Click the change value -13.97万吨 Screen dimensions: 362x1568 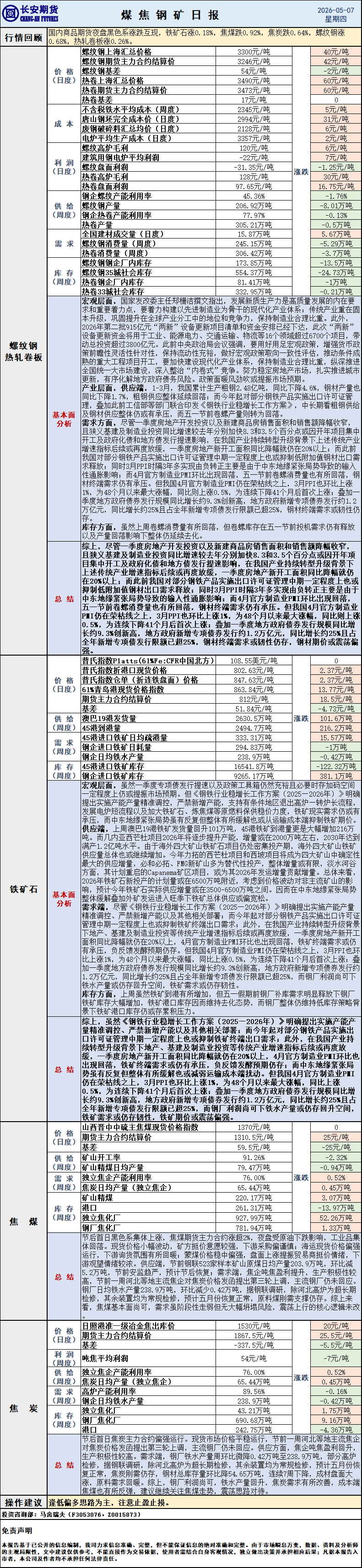click(x=336, y=1207)
